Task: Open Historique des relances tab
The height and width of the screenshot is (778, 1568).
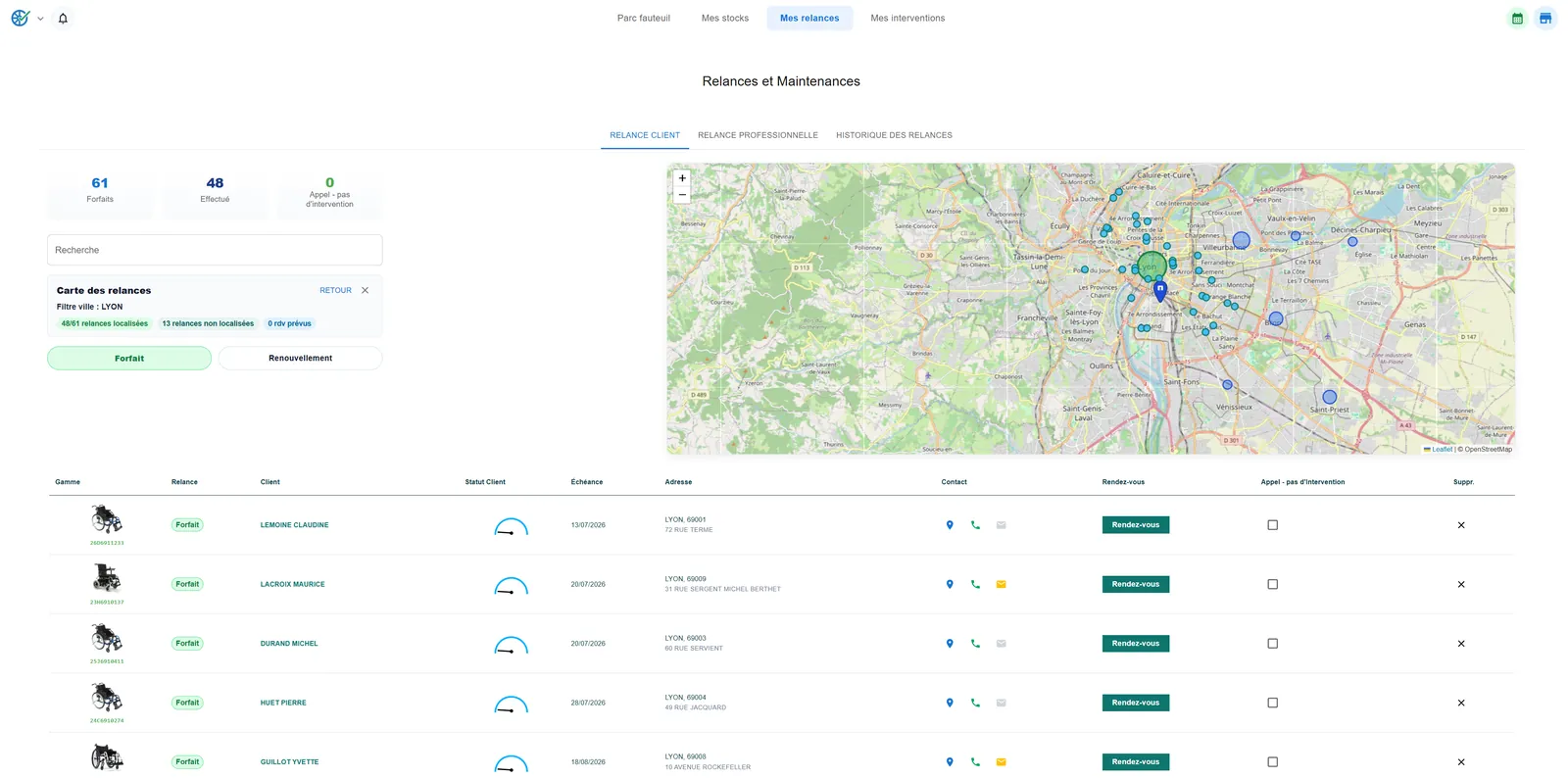Action: point(894,135)
